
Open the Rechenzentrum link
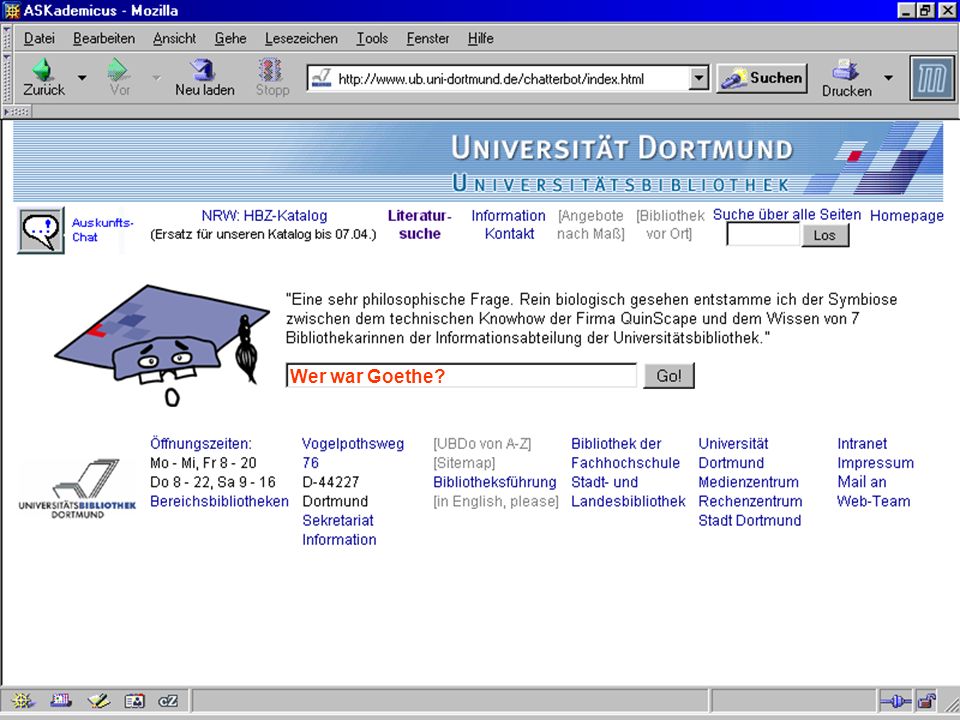pyautogui.click(x=750, y=501)
